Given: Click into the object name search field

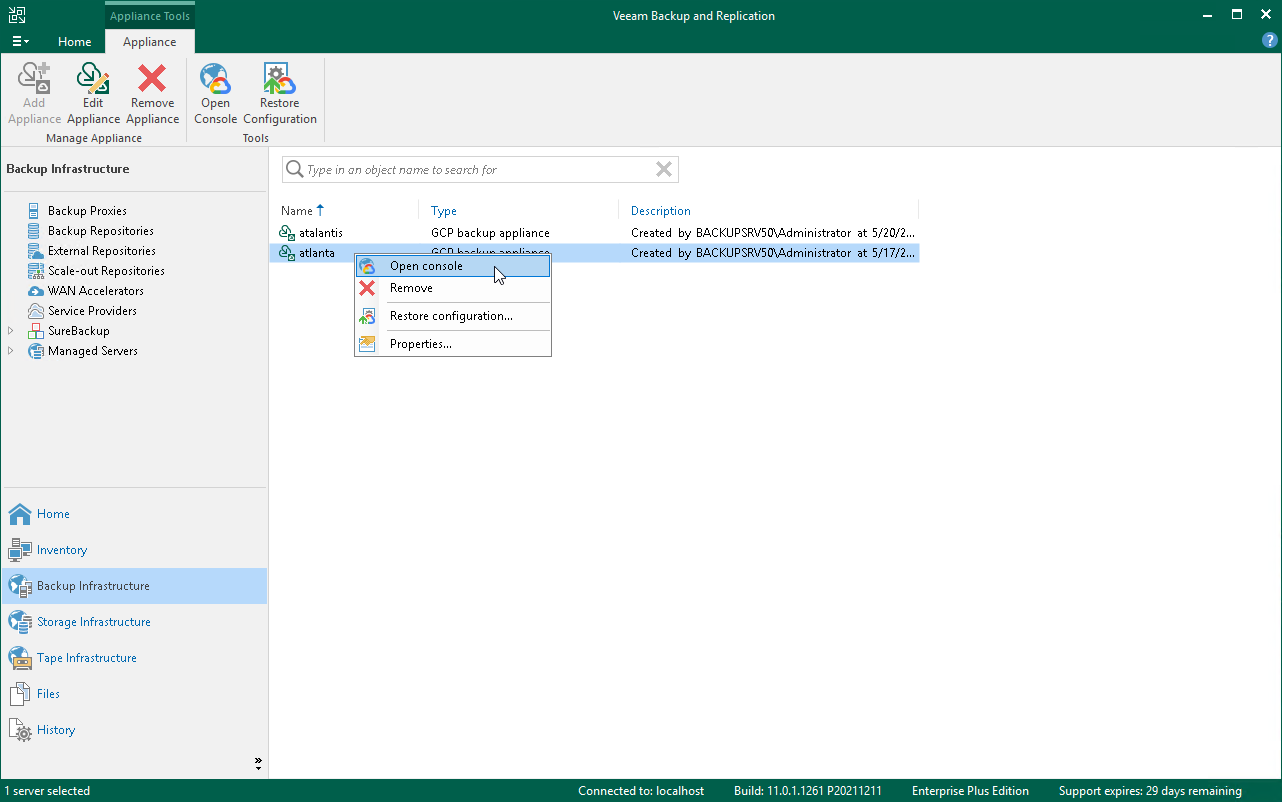Looking at the screenshot, I should tap(480, 170).
